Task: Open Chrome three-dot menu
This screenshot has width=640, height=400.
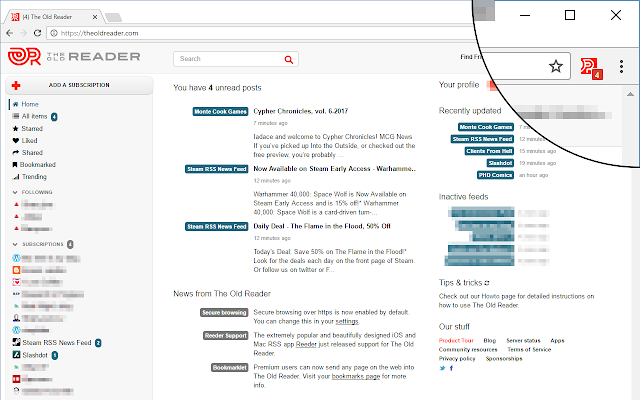Action: (x=621, y=67)
